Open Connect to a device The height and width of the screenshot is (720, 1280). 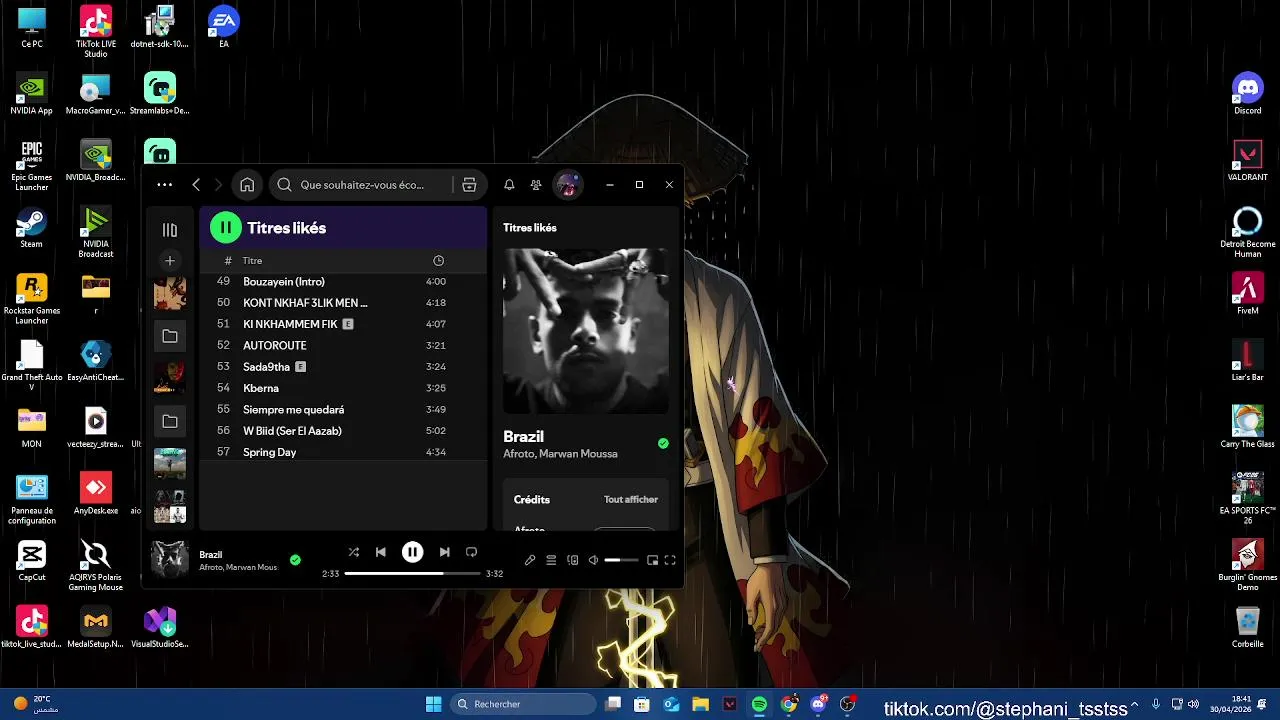click(x=572, y=561)
